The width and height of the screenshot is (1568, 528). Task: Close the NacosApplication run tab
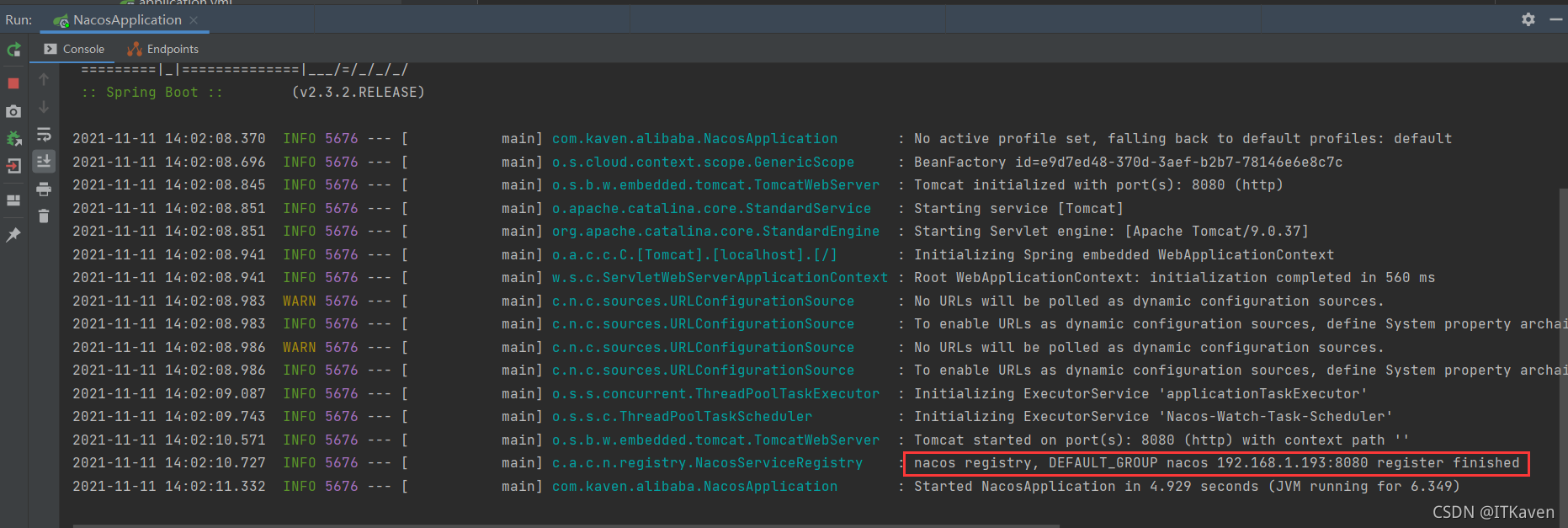(194, 19)
